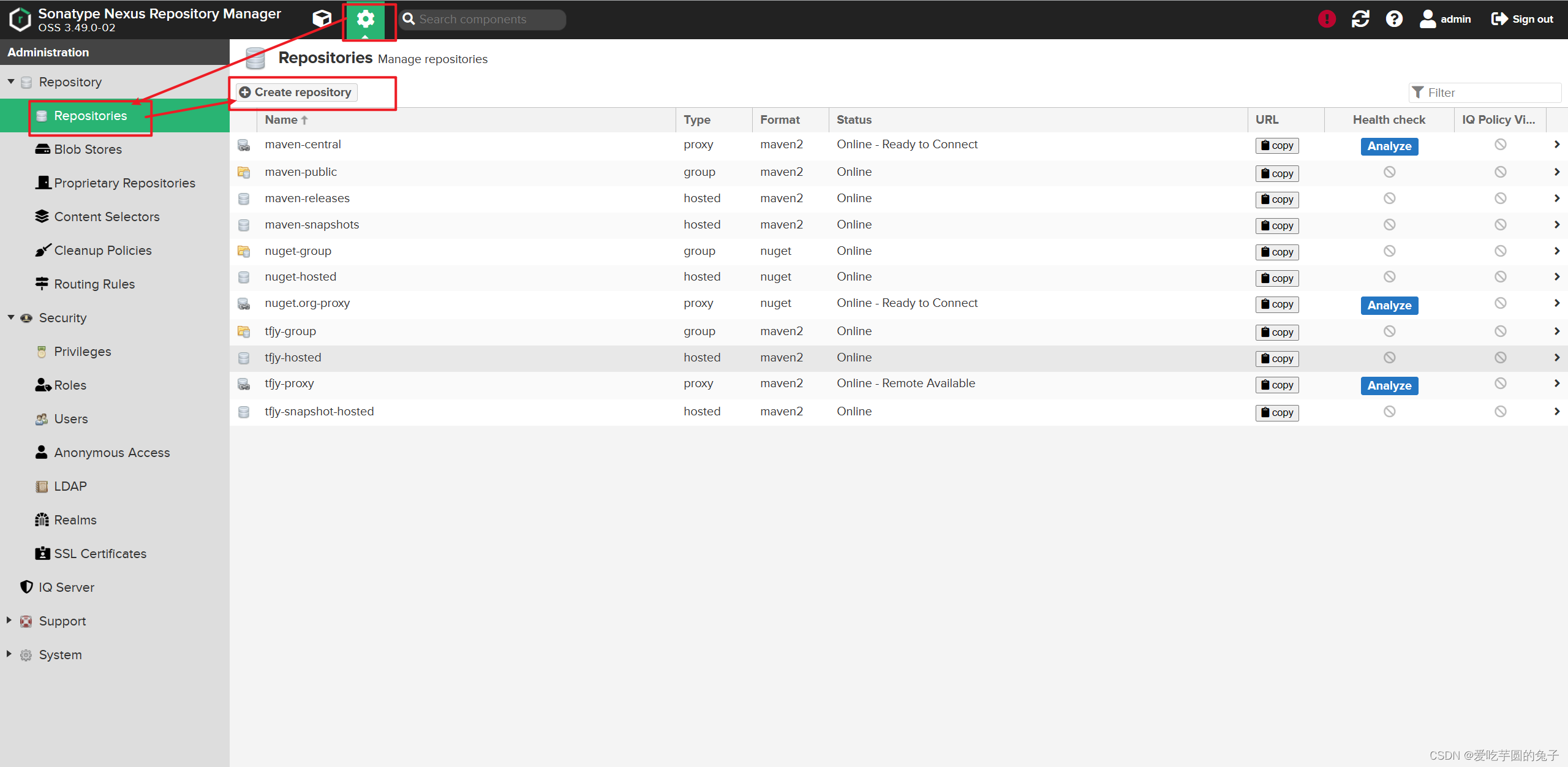The image size is (1568, 767).
Task: Click the Create repository button
Action: 296,93
